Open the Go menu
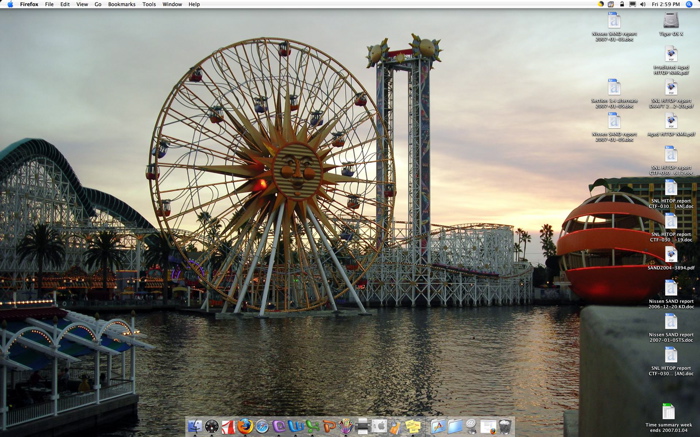The image size is (700, 437). pyautogui.click(x=98, y=4)
